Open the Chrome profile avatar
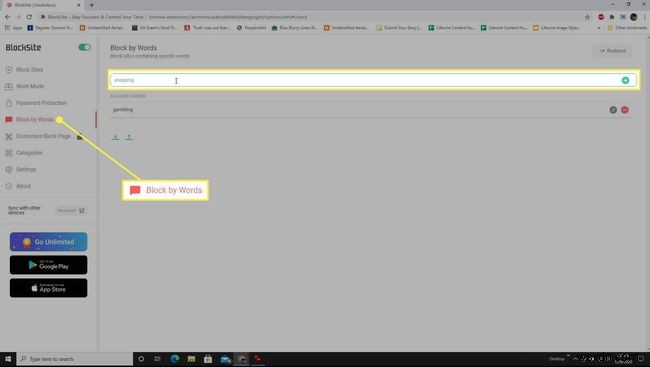This screenshot has width=650, height=367. click(x=633, y=17)
